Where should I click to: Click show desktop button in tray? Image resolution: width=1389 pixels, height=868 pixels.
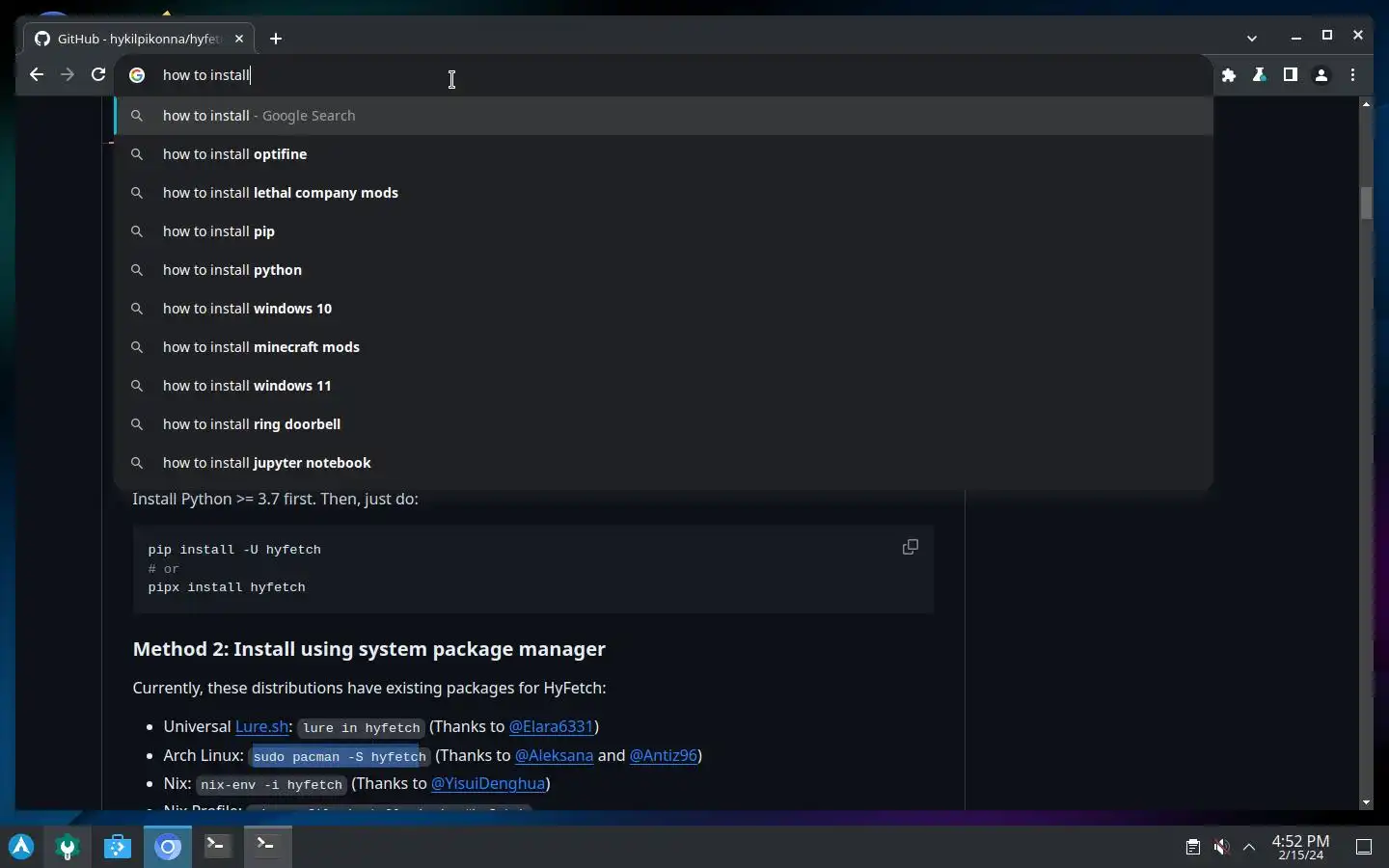pos(1364,847)
